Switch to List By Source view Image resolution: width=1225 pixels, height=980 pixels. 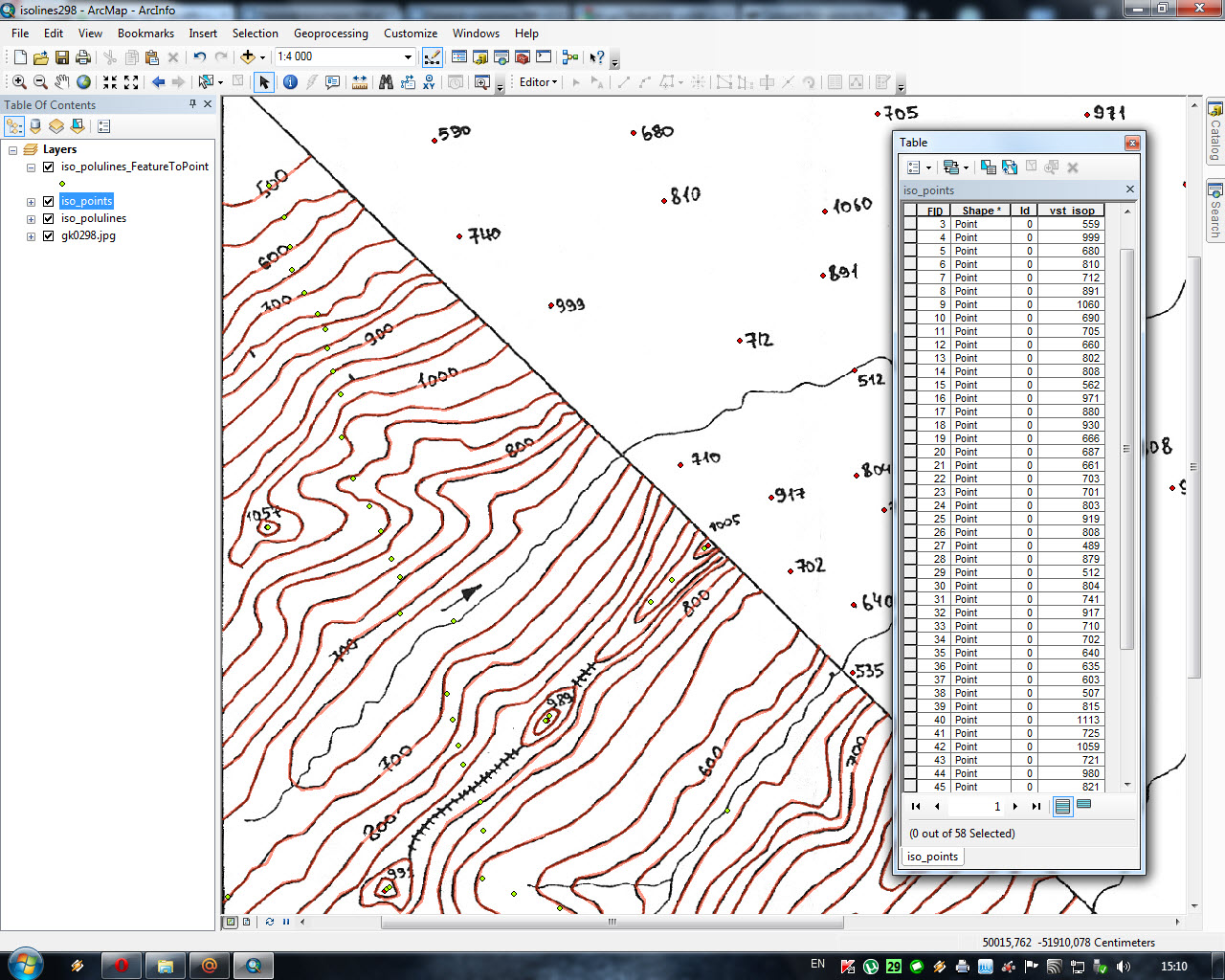point(35,126)
